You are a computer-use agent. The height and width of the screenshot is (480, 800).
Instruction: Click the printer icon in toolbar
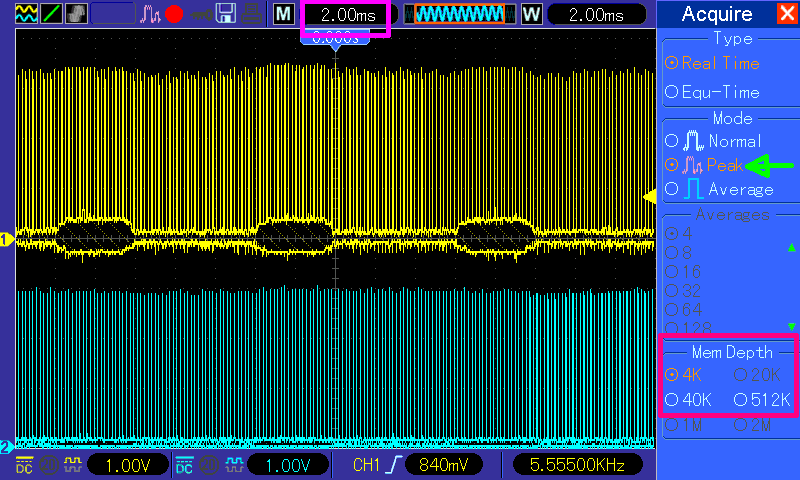point(252,15)
